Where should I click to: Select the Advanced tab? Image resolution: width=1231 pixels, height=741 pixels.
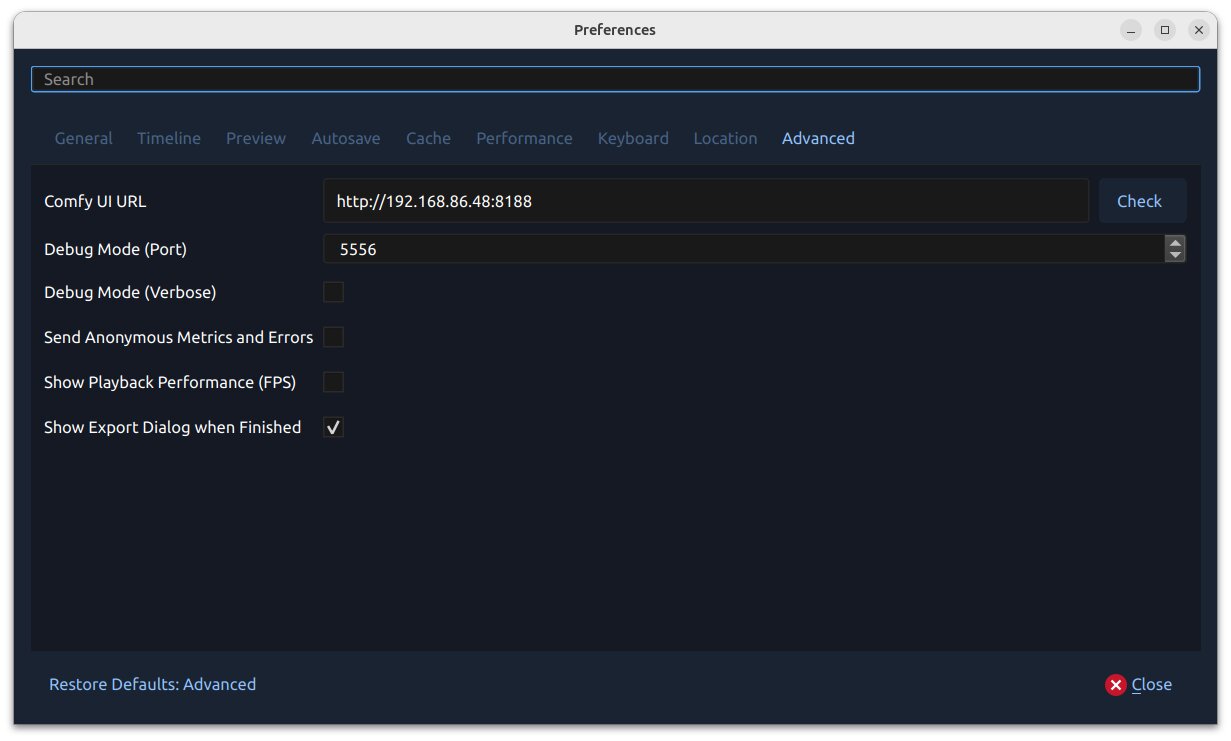[x=818, y=138]
